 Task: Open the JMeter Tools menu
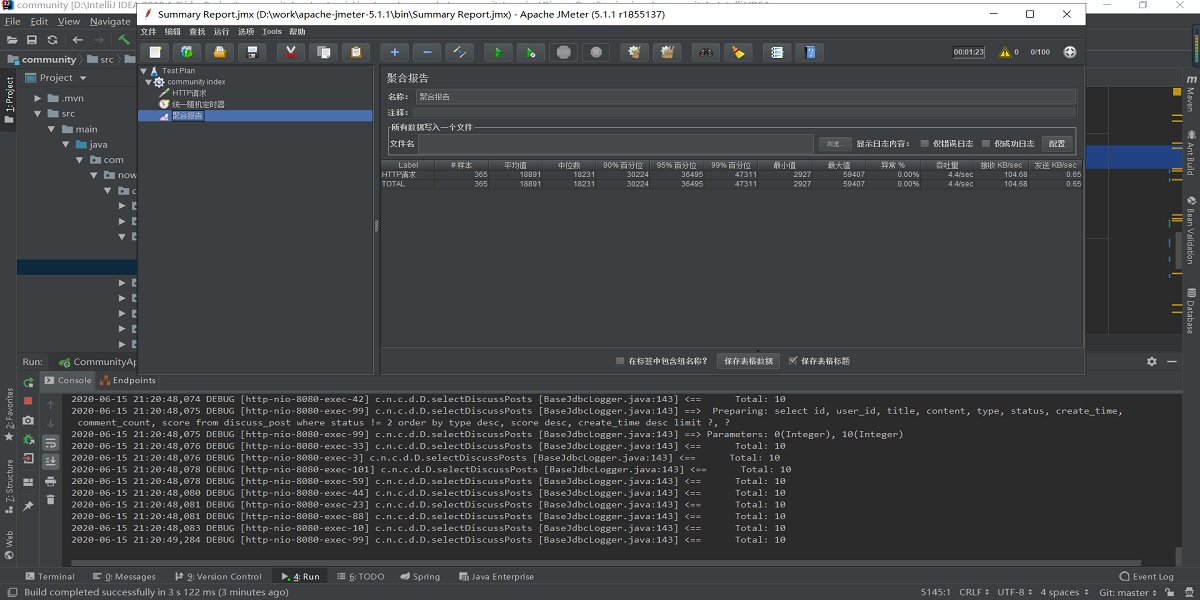point(272,32)
